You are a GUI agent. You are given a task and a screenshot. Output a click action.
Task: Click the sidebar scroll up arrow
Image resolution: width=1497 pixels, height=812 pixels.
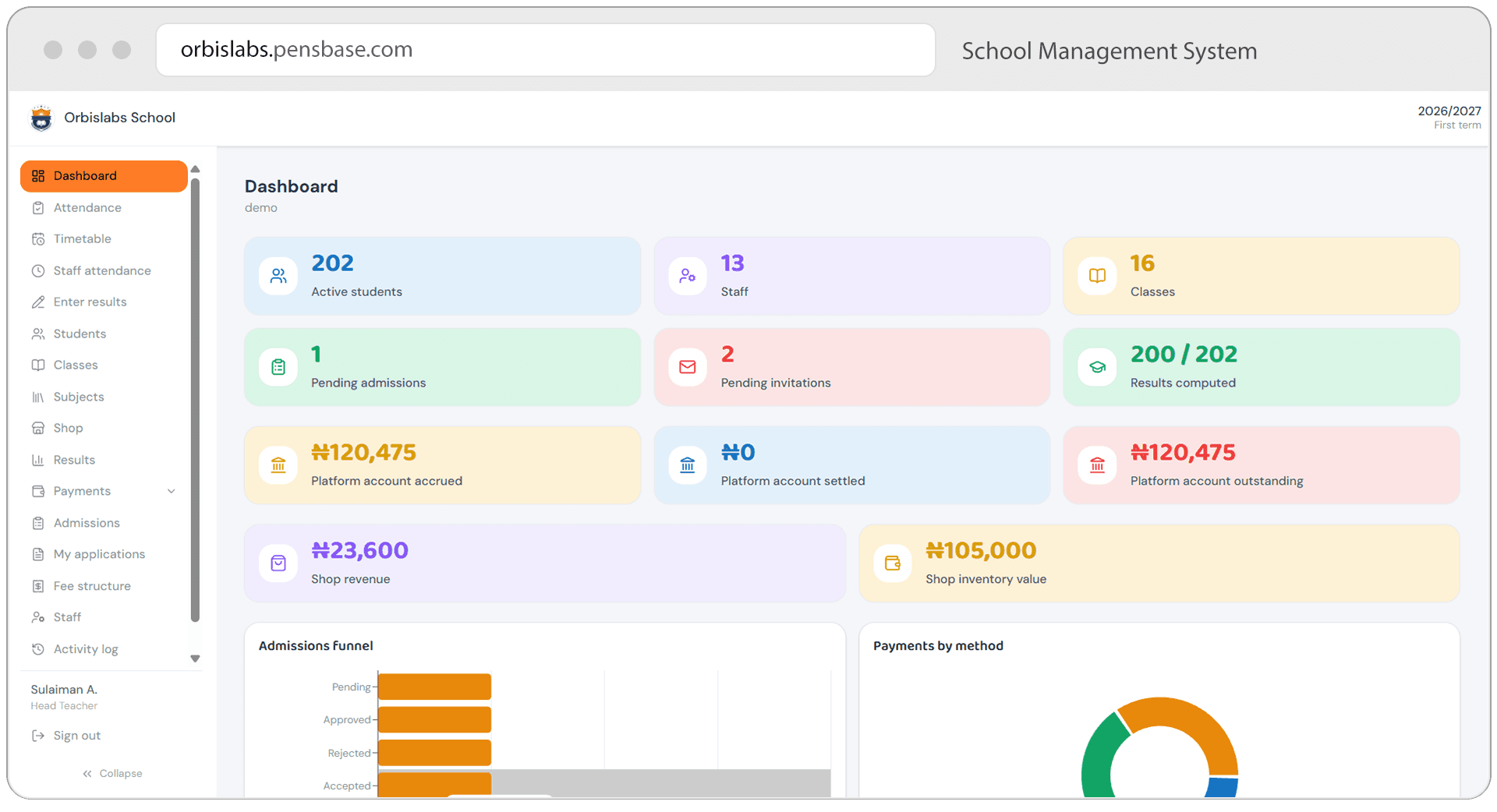pos(196,169)
